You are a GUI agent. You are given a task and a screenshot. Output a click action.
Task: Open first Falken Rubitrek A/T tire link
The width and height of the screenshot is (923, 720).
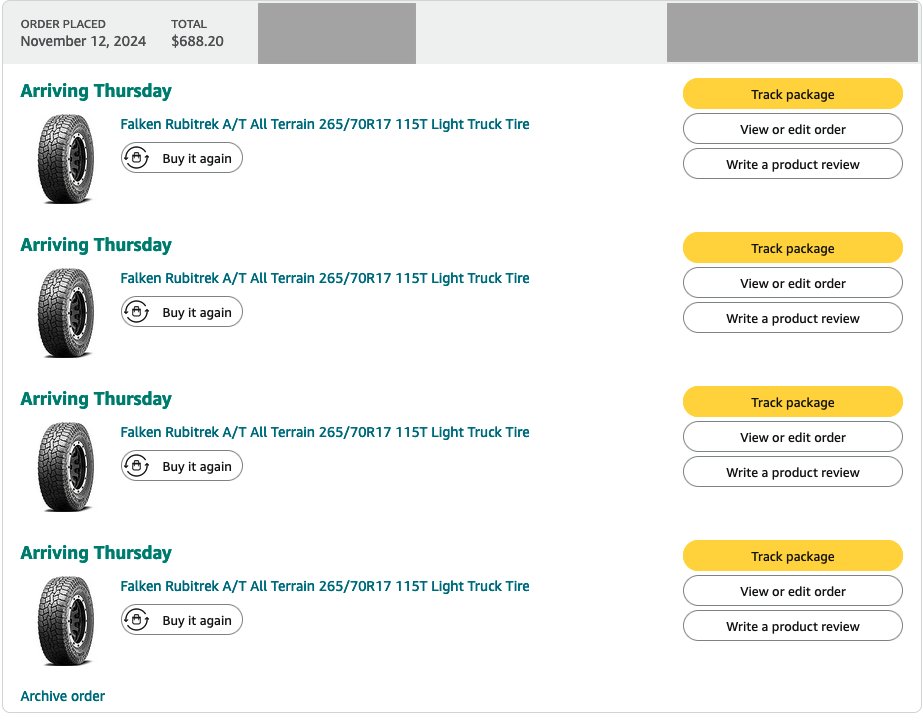324,124
